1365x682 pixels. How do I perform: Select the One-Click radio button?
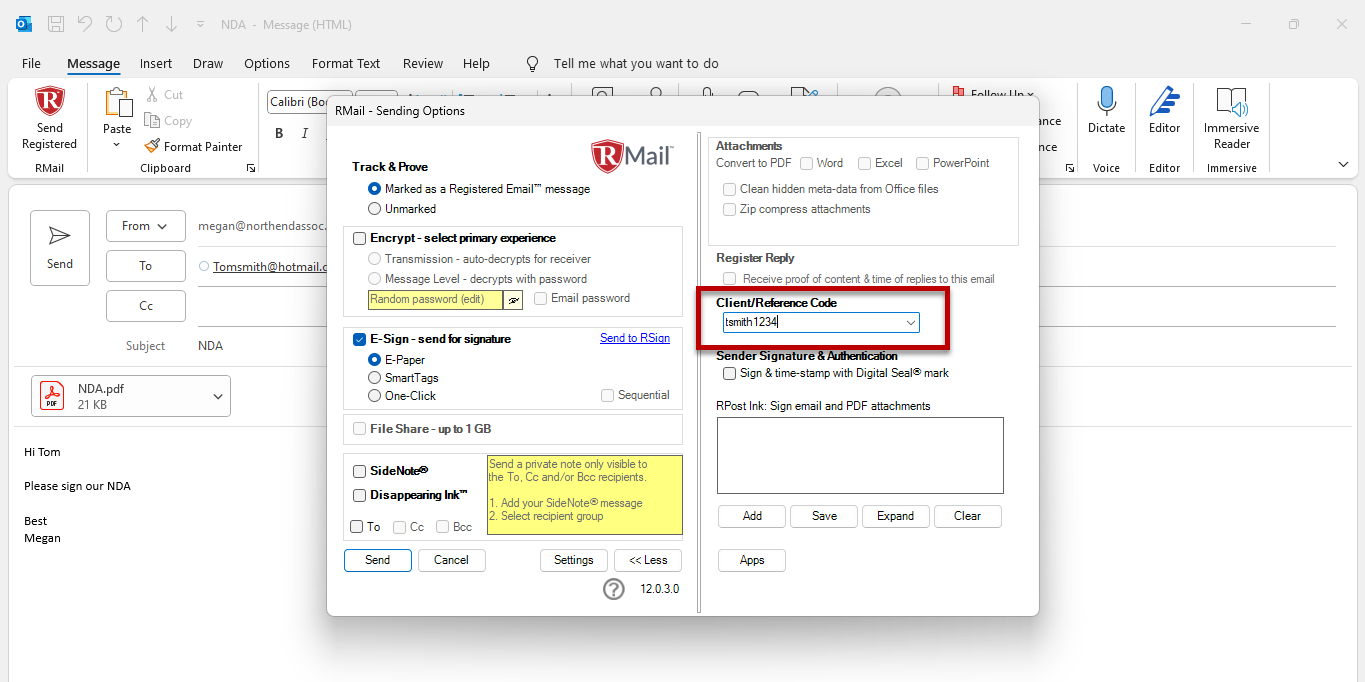pos(374,396)
